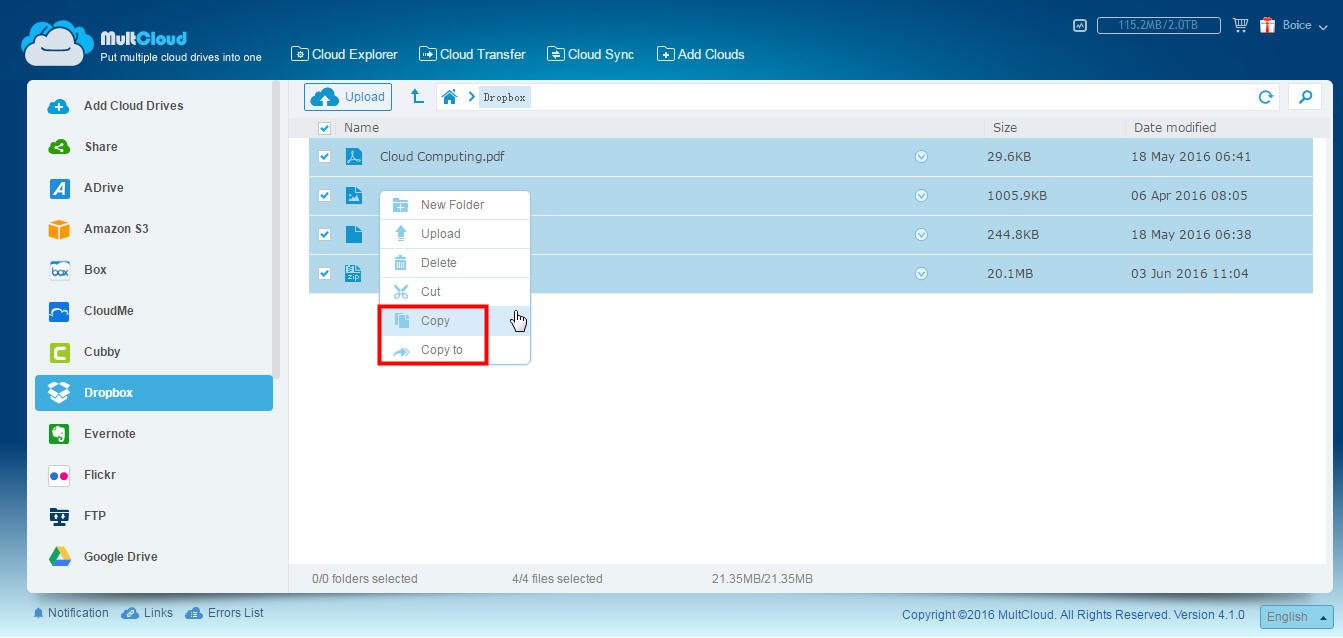This screenshot has width=1343, height=638.
Task: Sort by Name column header
Action: (361, 128)
